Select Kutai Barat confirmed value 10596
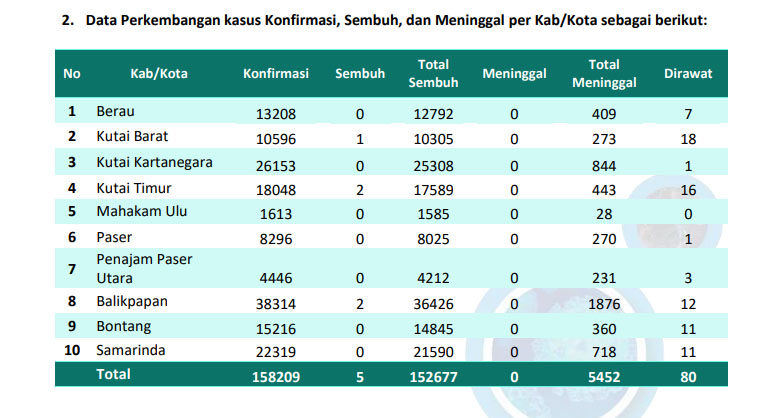Viewport: 757px width, 418px height. [x=276, y=139]
